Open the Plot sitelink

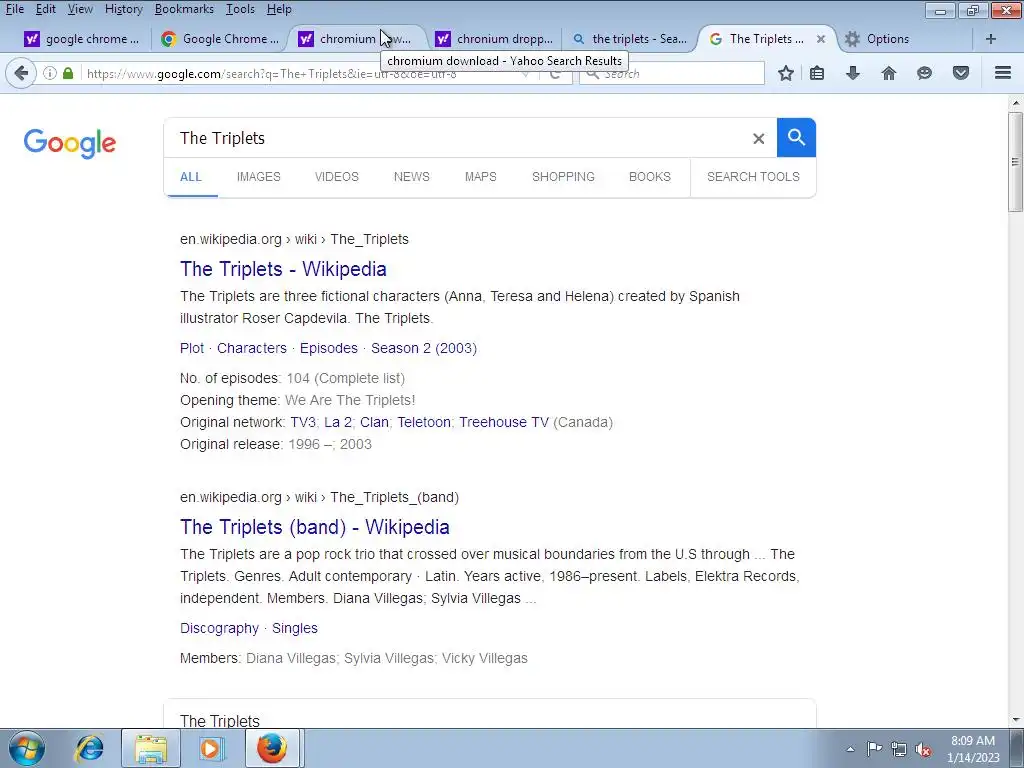[192, 348]
